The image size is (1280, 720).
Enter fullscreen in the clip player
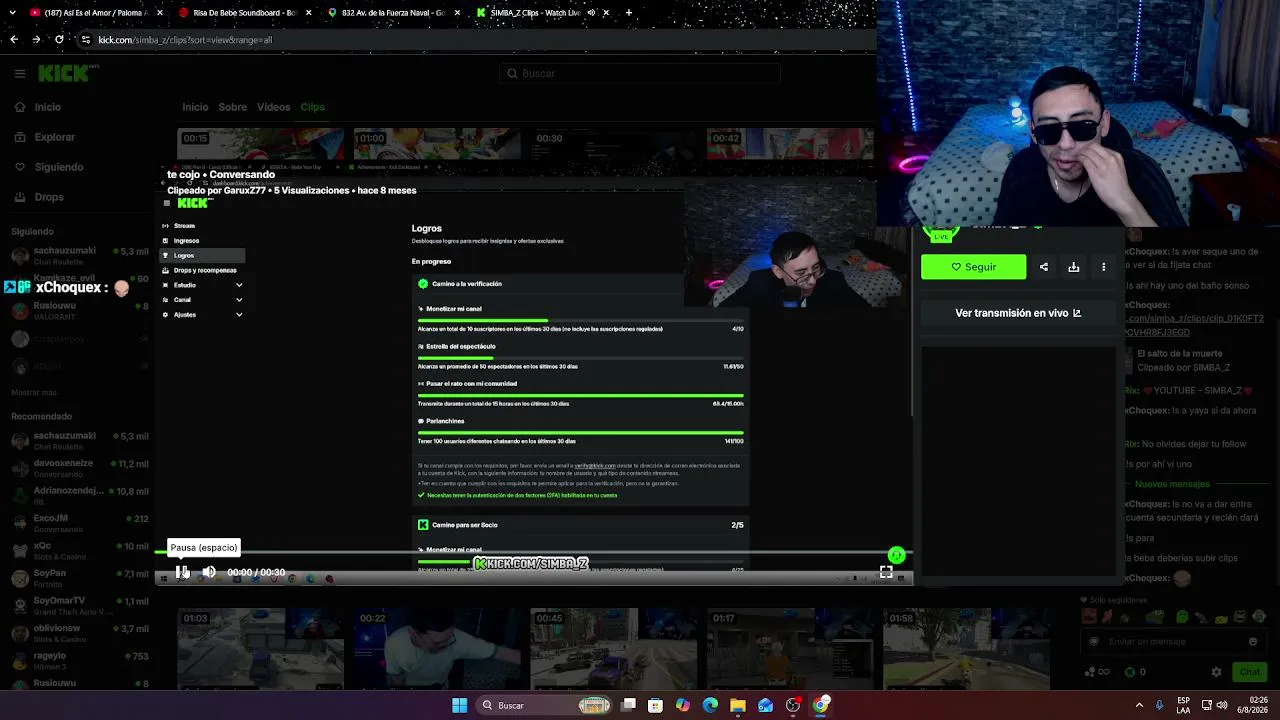point(886,572)
